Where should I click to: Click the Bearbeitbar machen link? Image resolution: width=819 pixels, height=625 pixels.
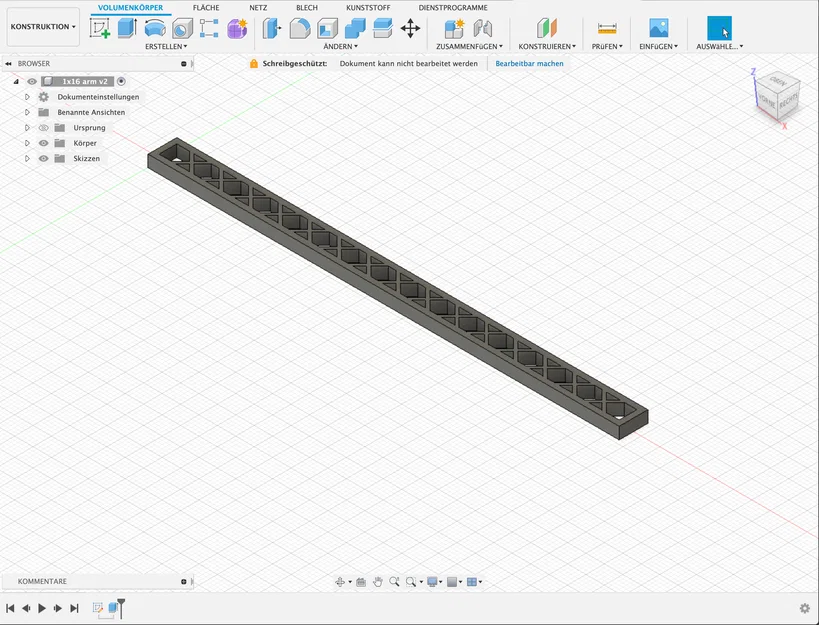[529, 64]
